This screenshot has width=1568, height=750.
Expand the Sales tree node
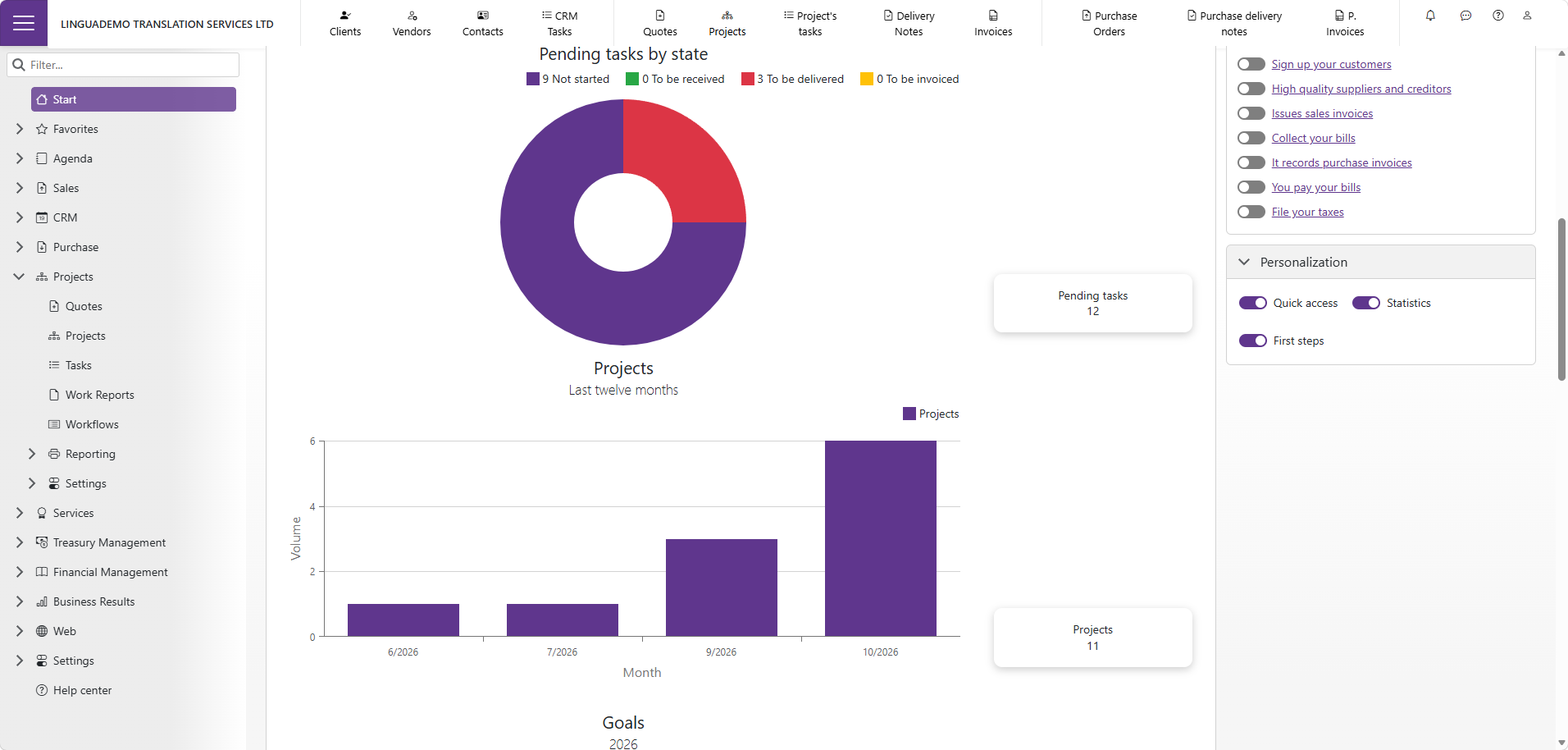(20, 188)
